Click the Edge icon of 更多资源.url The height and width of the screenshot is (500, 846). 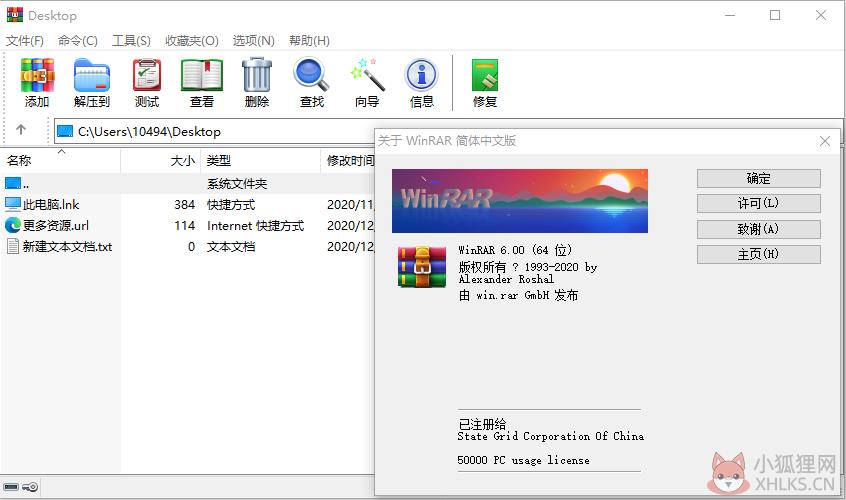pyautogui.click(x=13, y=225)
